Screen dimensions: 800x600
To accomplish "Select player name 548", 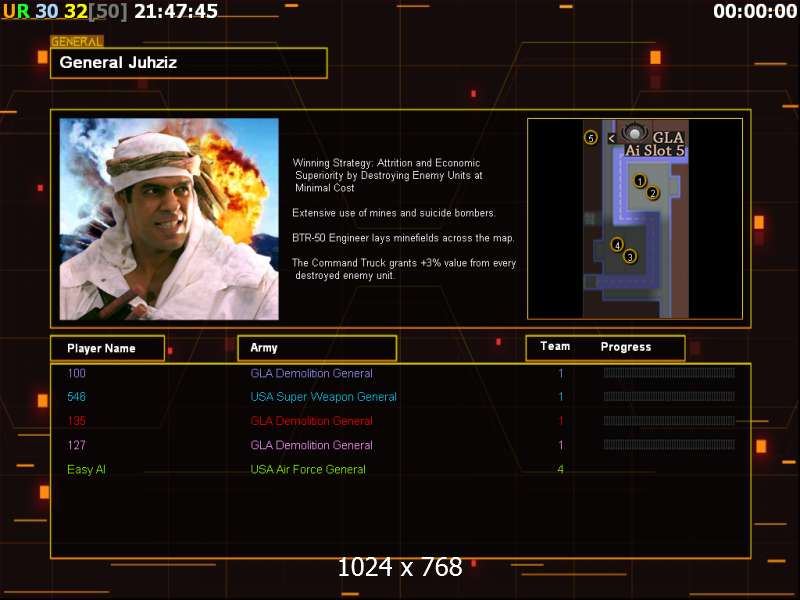I will click(77, 397).
